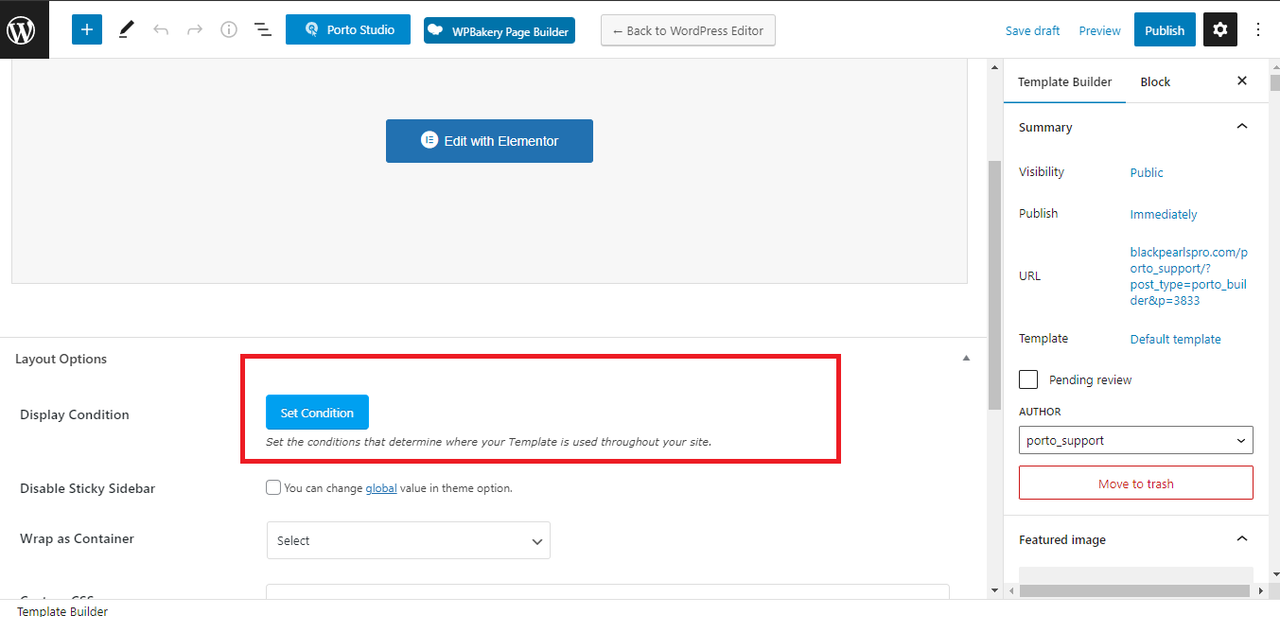Open Porto Studio

point(349,30)
